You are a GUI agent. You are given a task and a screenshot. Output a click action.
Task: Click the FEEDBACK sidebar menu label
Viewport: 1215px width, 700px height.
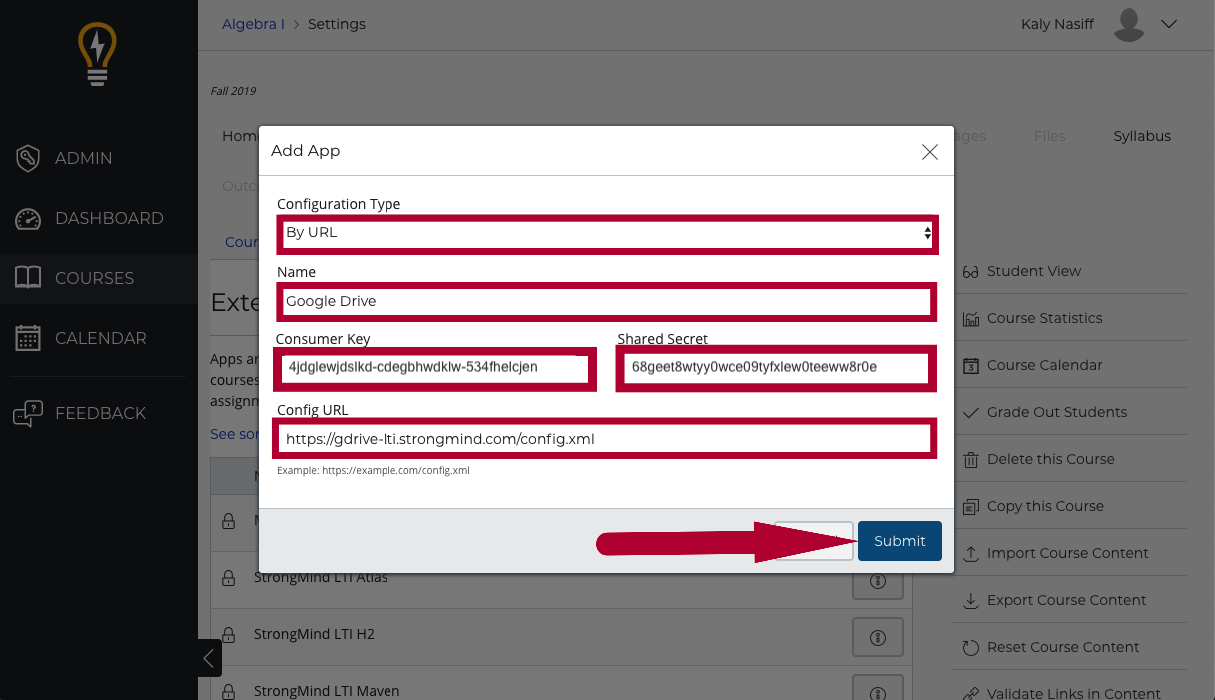[101, 413]
